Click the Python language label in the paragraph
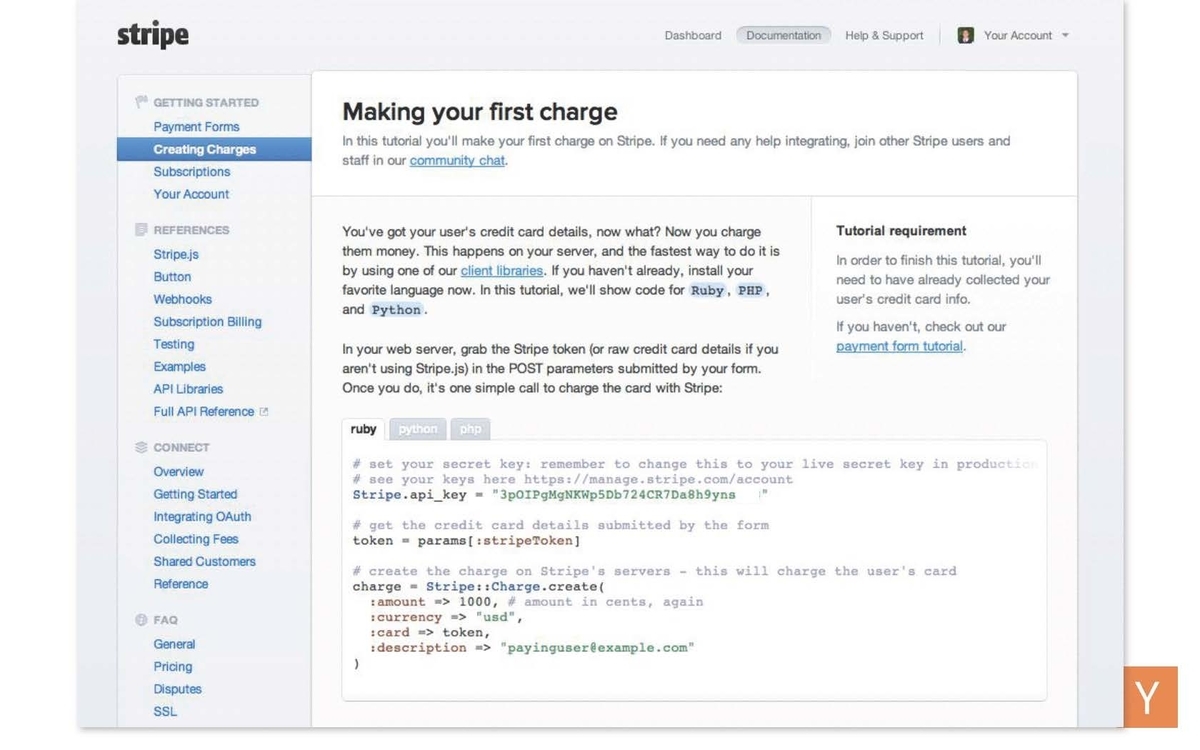 coord(396,310)
